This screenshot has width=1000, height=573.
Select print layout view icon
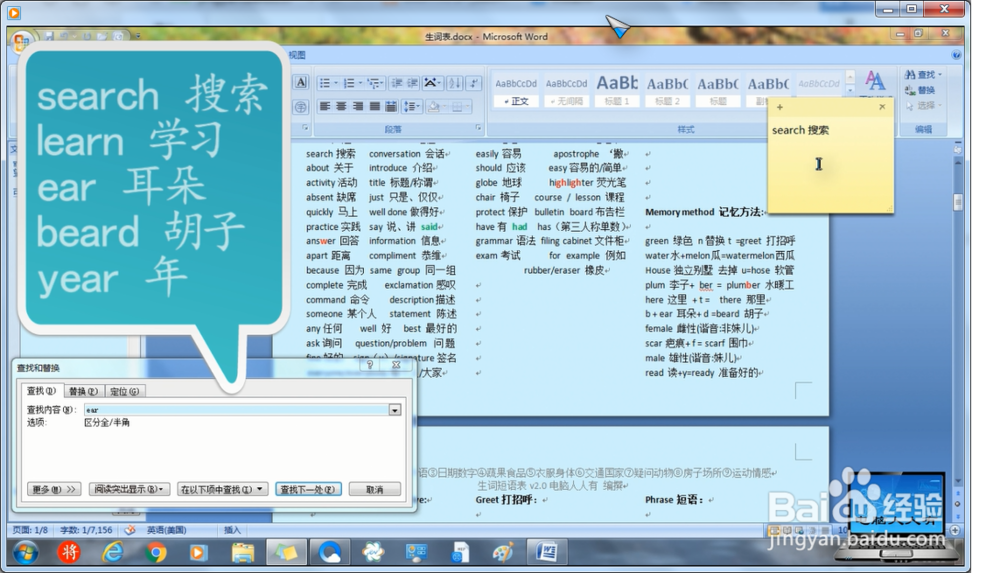point(774,530)
